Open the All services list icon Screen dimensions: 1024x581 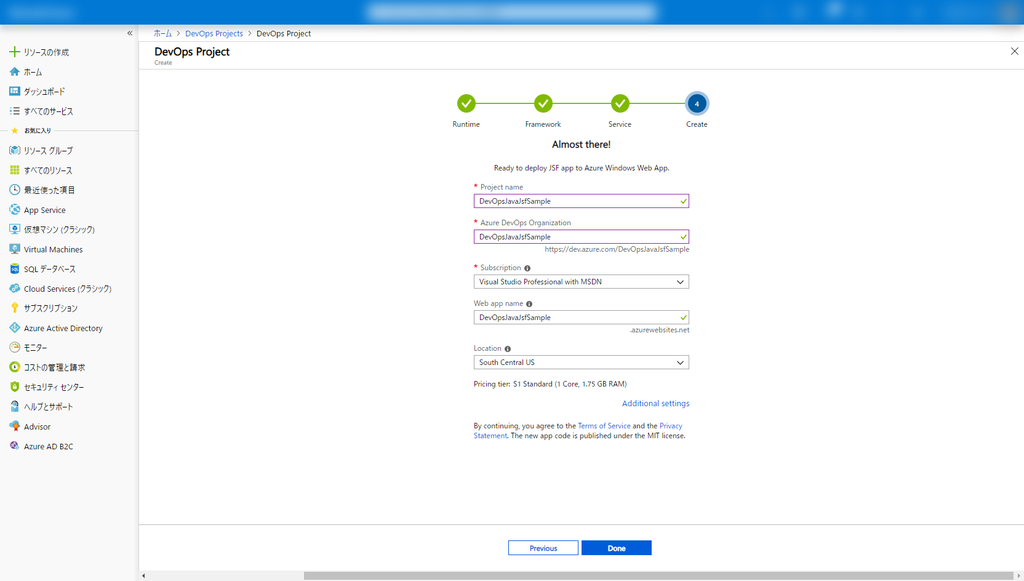click(14, 111)
